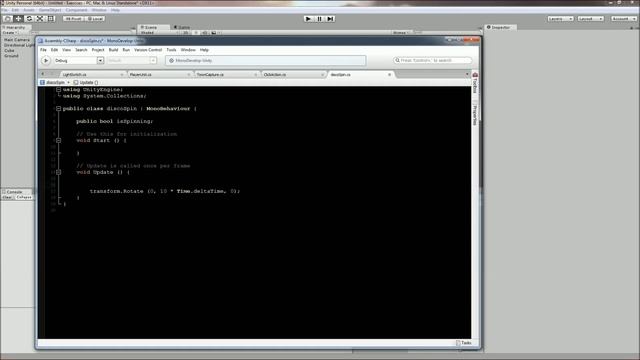This screenshot has width=640, height=360.
Task: Open the Debug configuration dropdown
Action: point(79,60)
